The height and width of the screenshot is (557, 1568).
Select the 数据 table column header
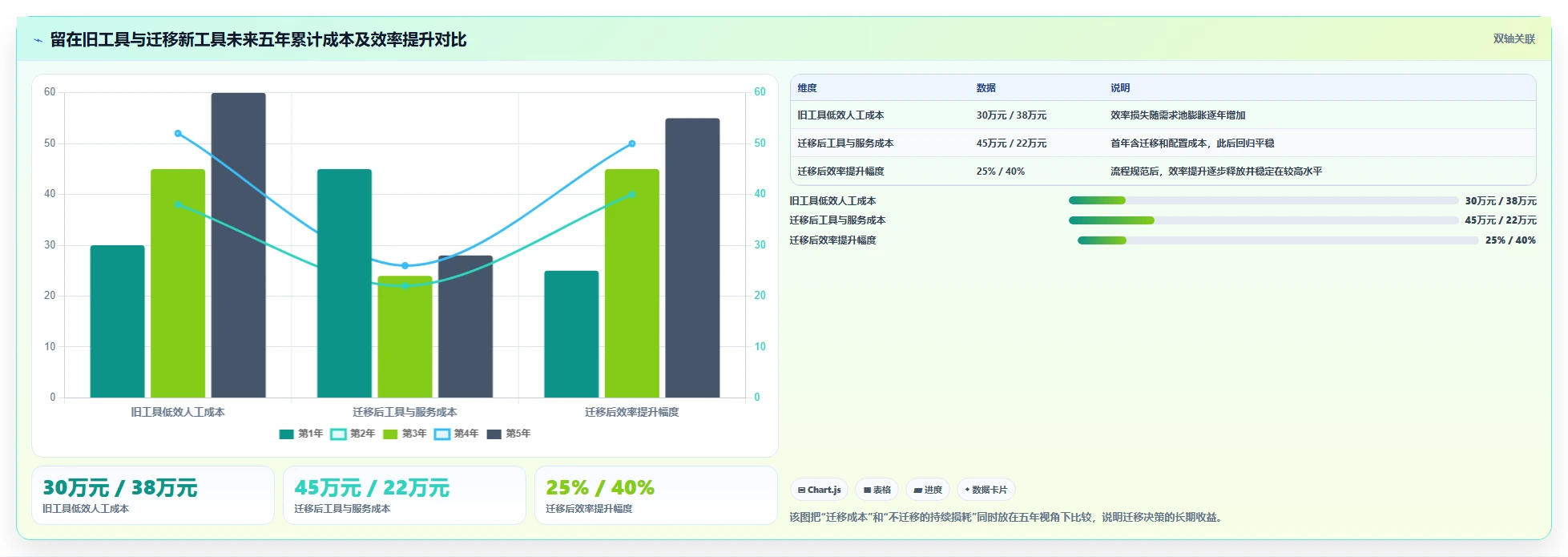986,88
